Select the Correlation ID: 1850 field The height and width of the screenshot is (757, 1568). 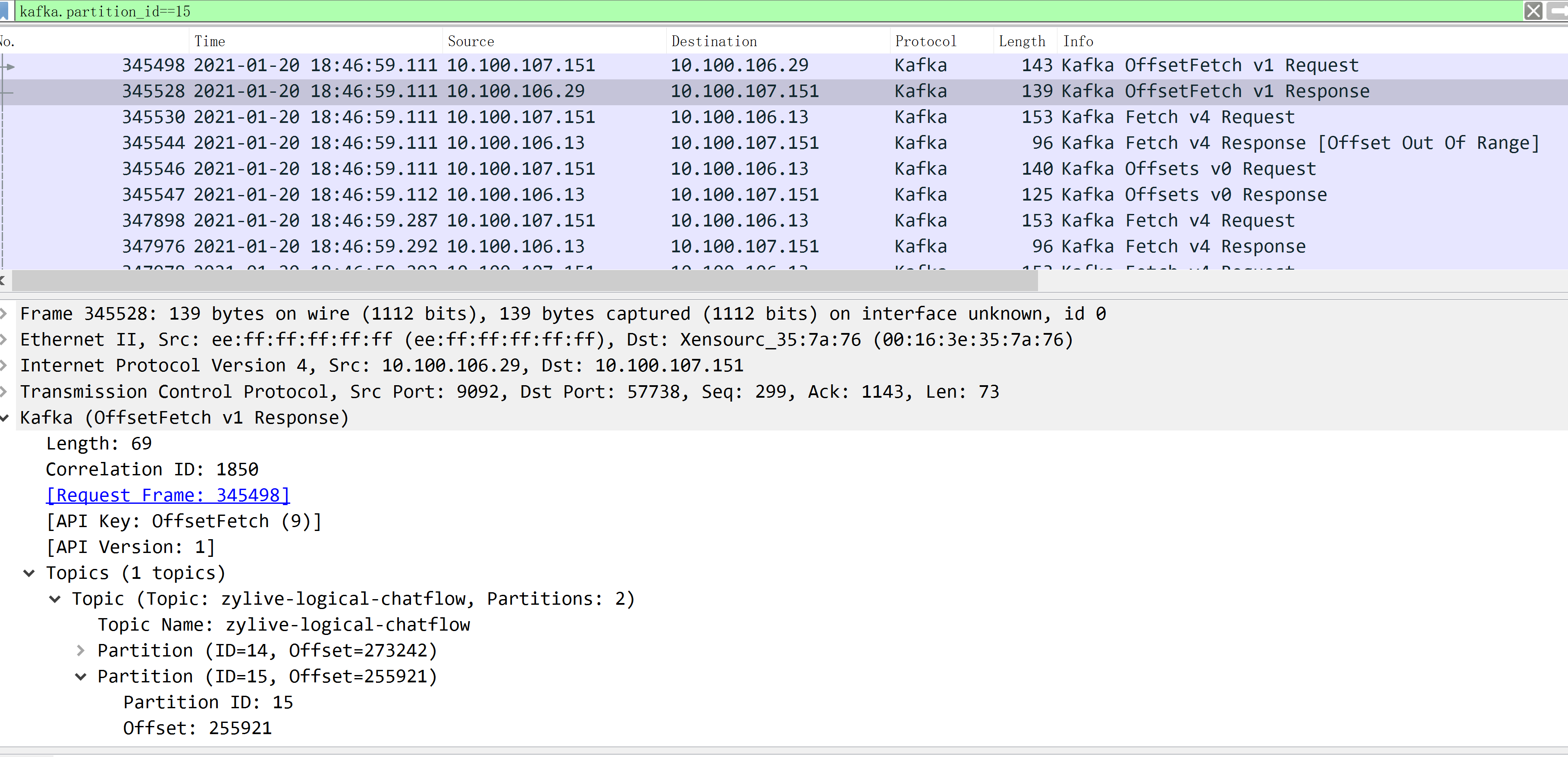pos(152,470)
